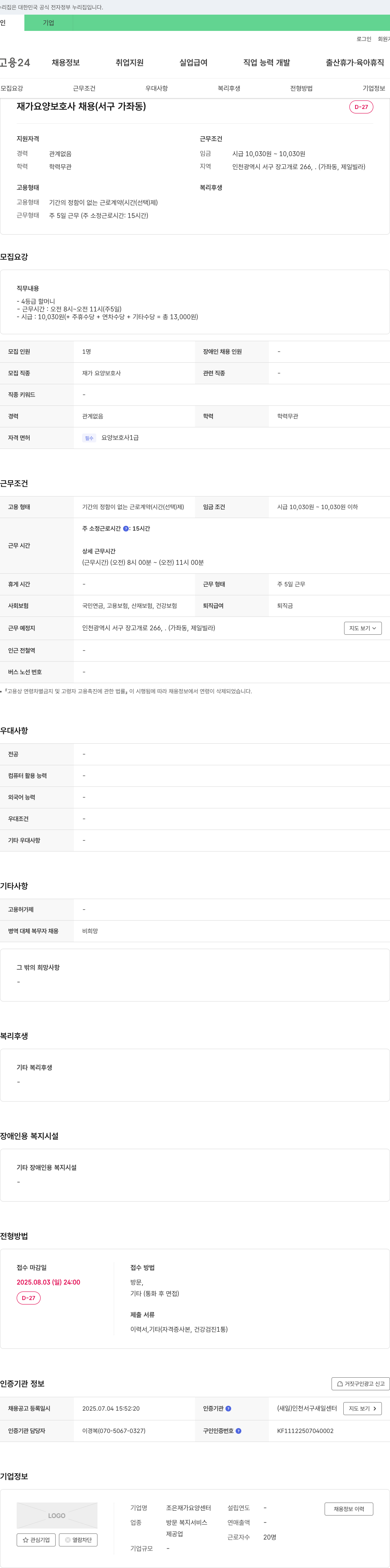Select the 필수 badge beside 요양보호사1급

[89, 438]
